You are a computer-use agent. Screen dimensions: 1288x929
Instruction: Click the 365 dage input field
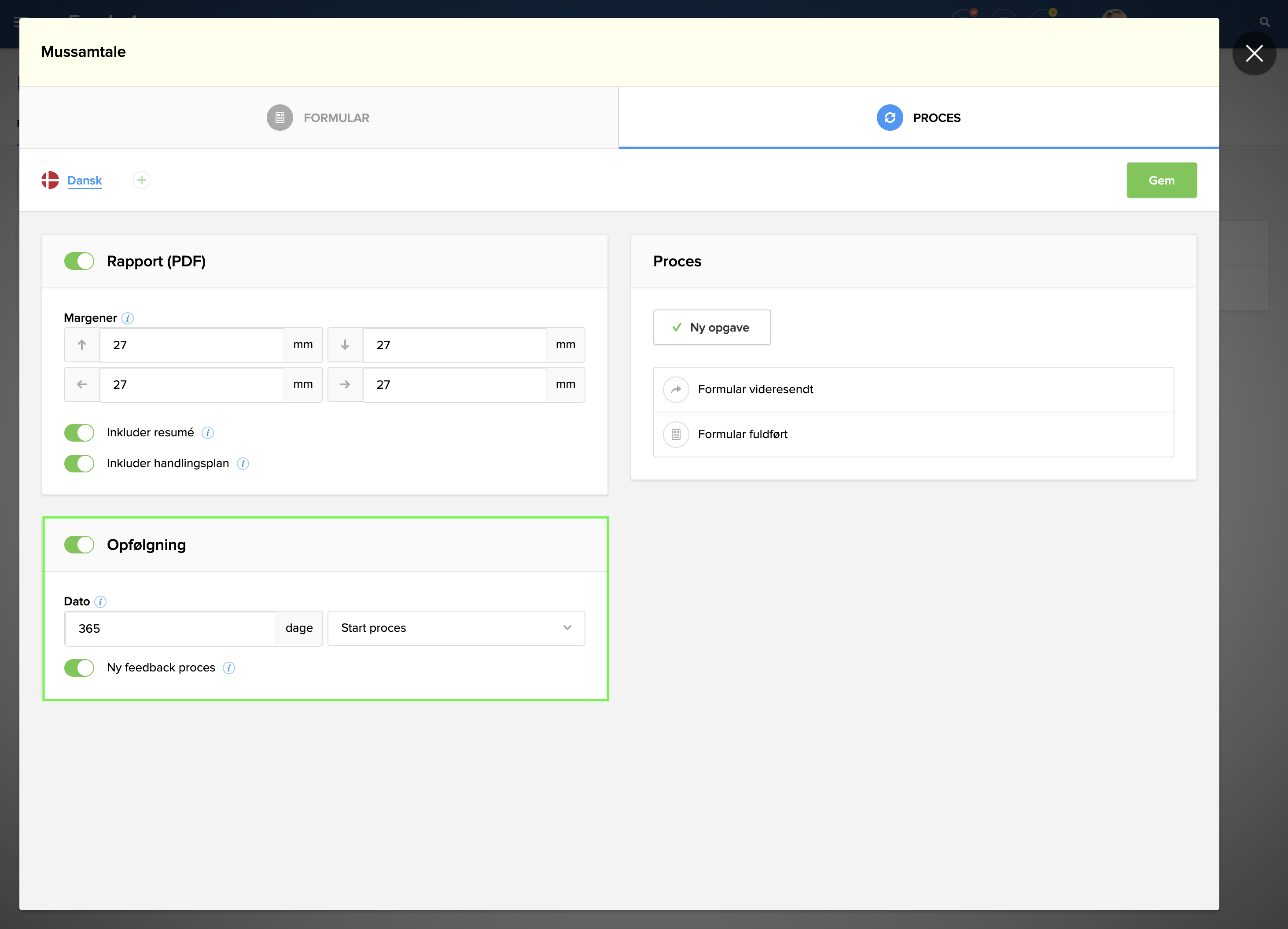(x=170, y=629)
